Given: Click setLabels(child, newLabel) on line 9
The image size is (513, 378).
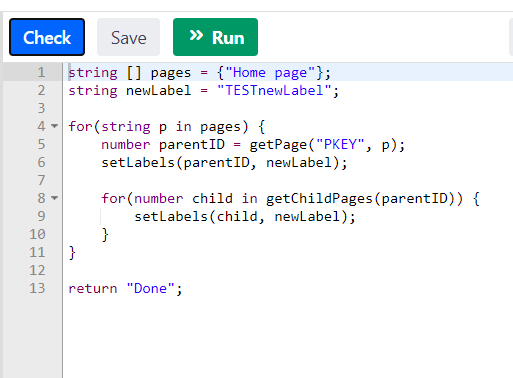Looking at the screenshot, I should [245, 217].
